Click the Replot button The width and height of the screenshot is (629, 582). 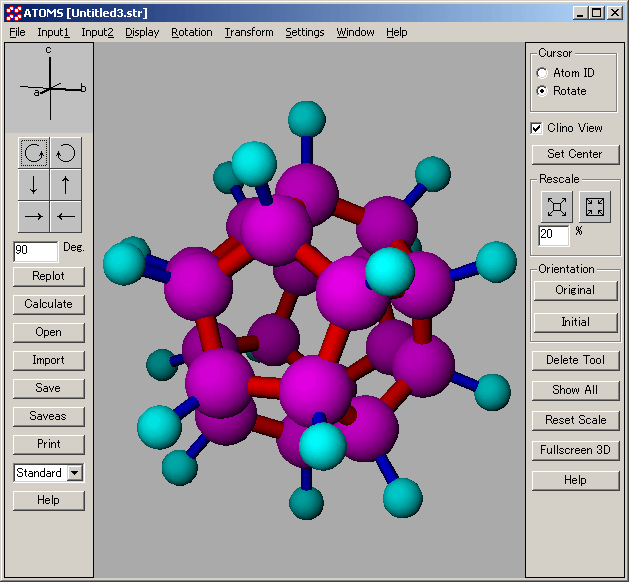pyautogui.click(x=48, y=276)
